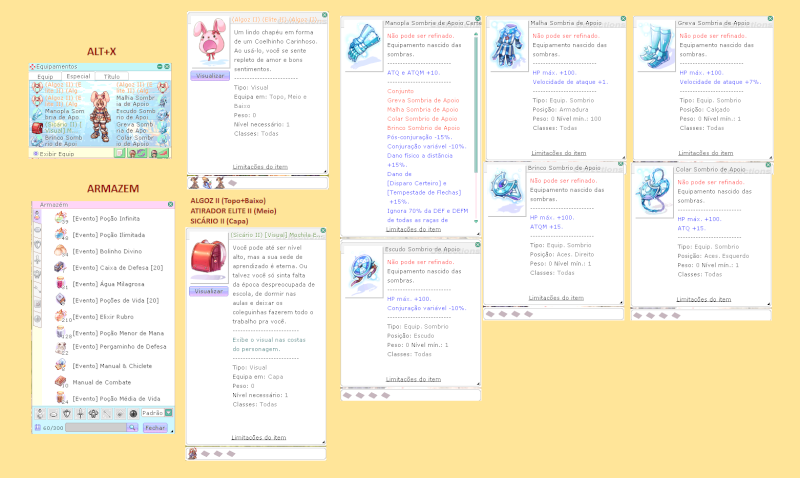Select the Greva Sombria slot in Equipamentos
The width and height of the screenshot is (800, 478).
(163, 128)
